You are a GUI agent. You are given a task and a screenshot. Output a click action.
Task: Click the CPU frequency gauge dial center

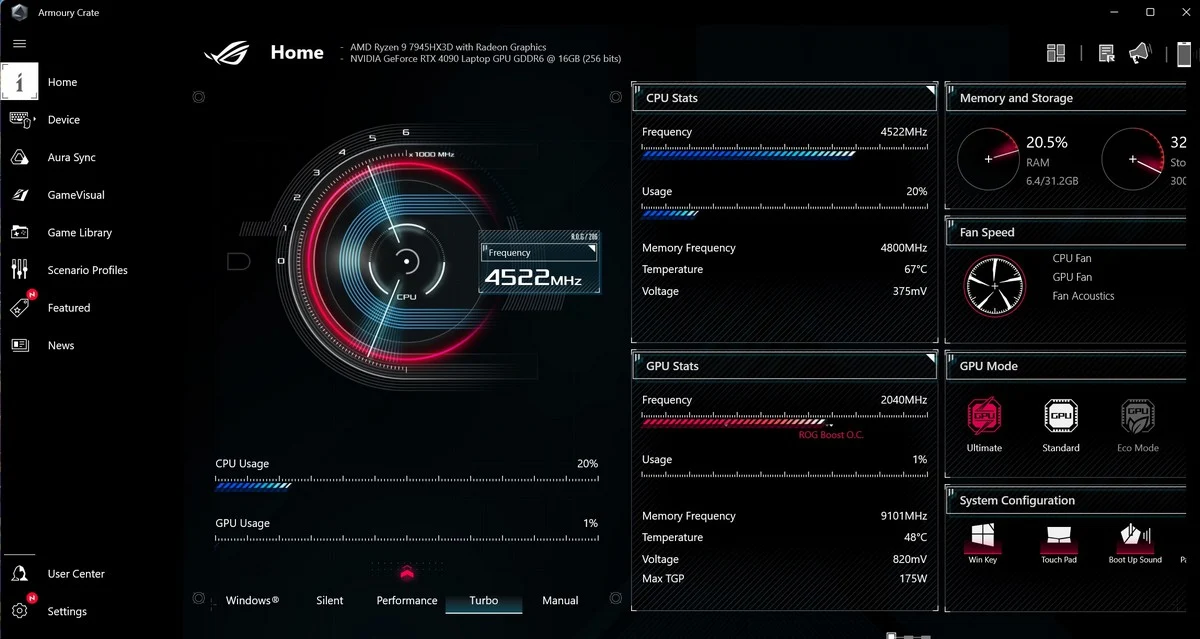tap(406, 262)
